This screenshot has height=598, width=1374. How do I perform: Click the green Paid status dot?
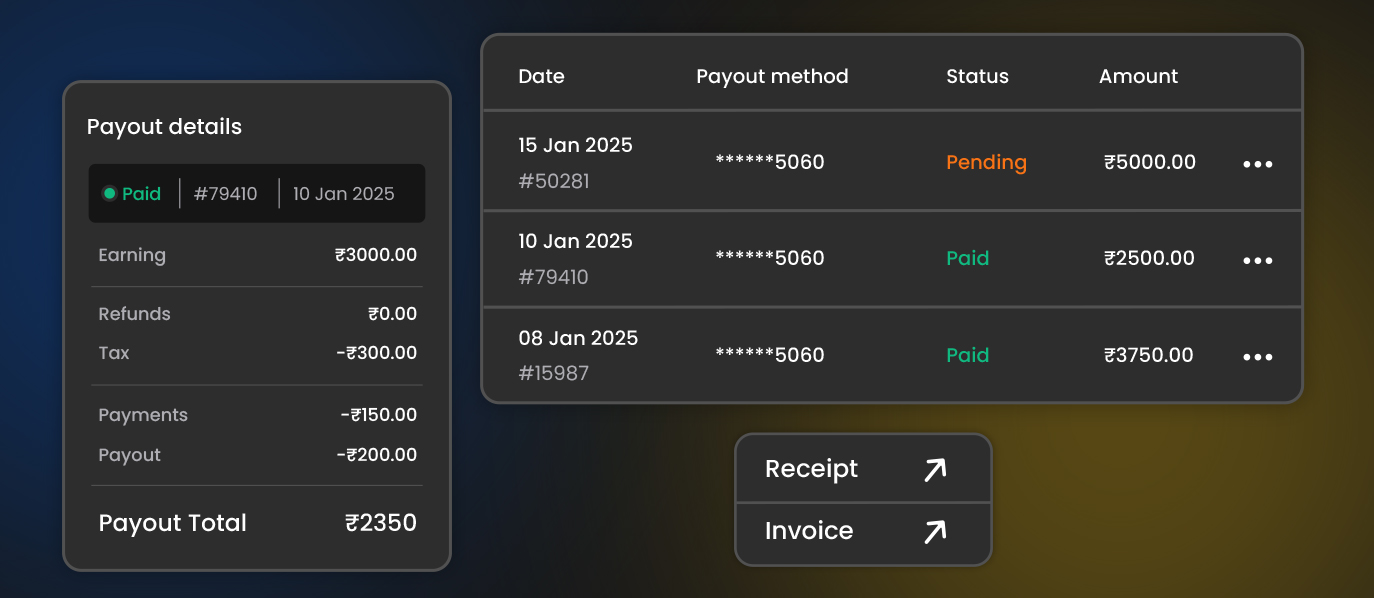110,194
